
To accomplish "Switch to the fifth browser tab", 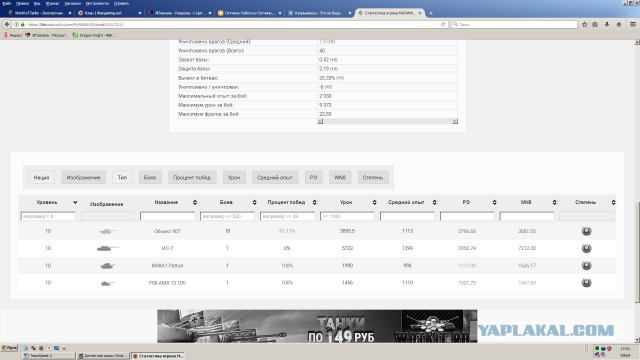I will tap(319, 13).
